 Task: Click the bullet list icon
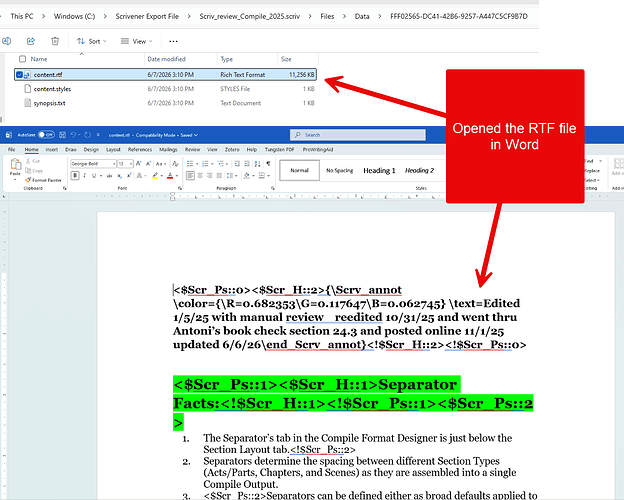(190, 164)
